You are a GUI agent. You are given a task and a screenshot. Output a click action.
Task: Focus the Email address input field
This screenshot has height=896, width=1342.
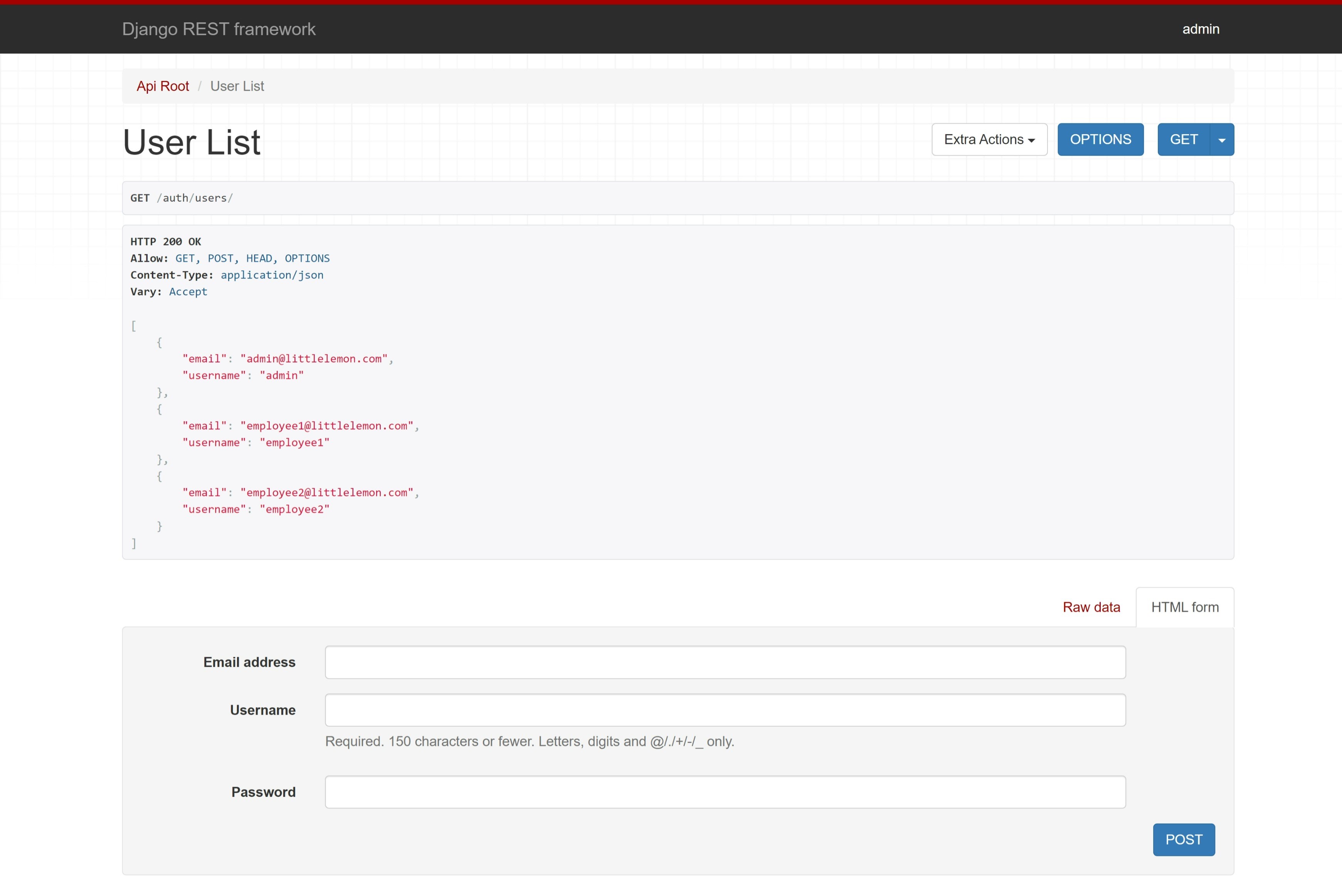click(x=725, y=662)
